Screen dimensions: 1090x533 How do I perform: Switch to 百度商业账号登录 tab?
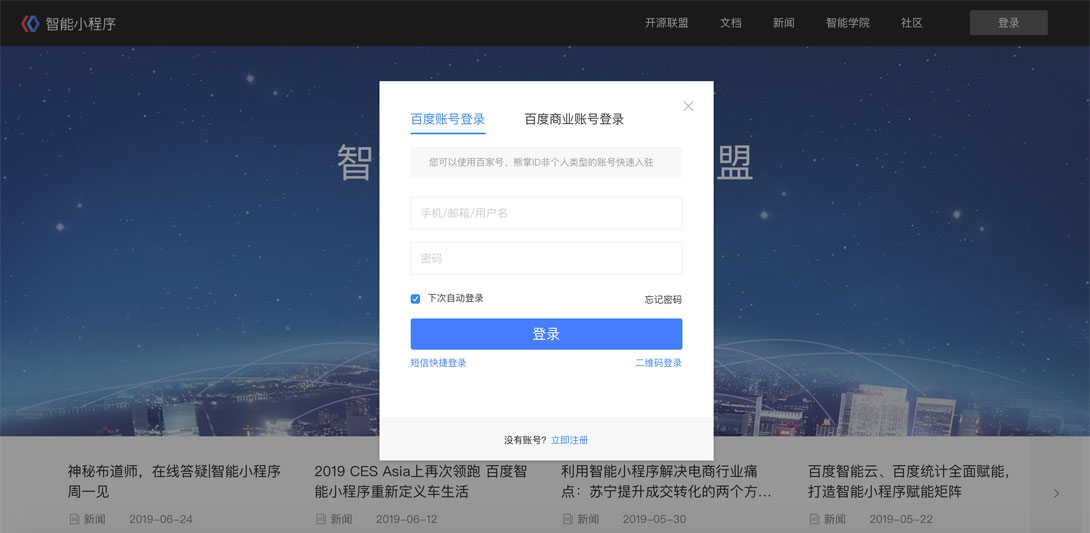(574, 119)
